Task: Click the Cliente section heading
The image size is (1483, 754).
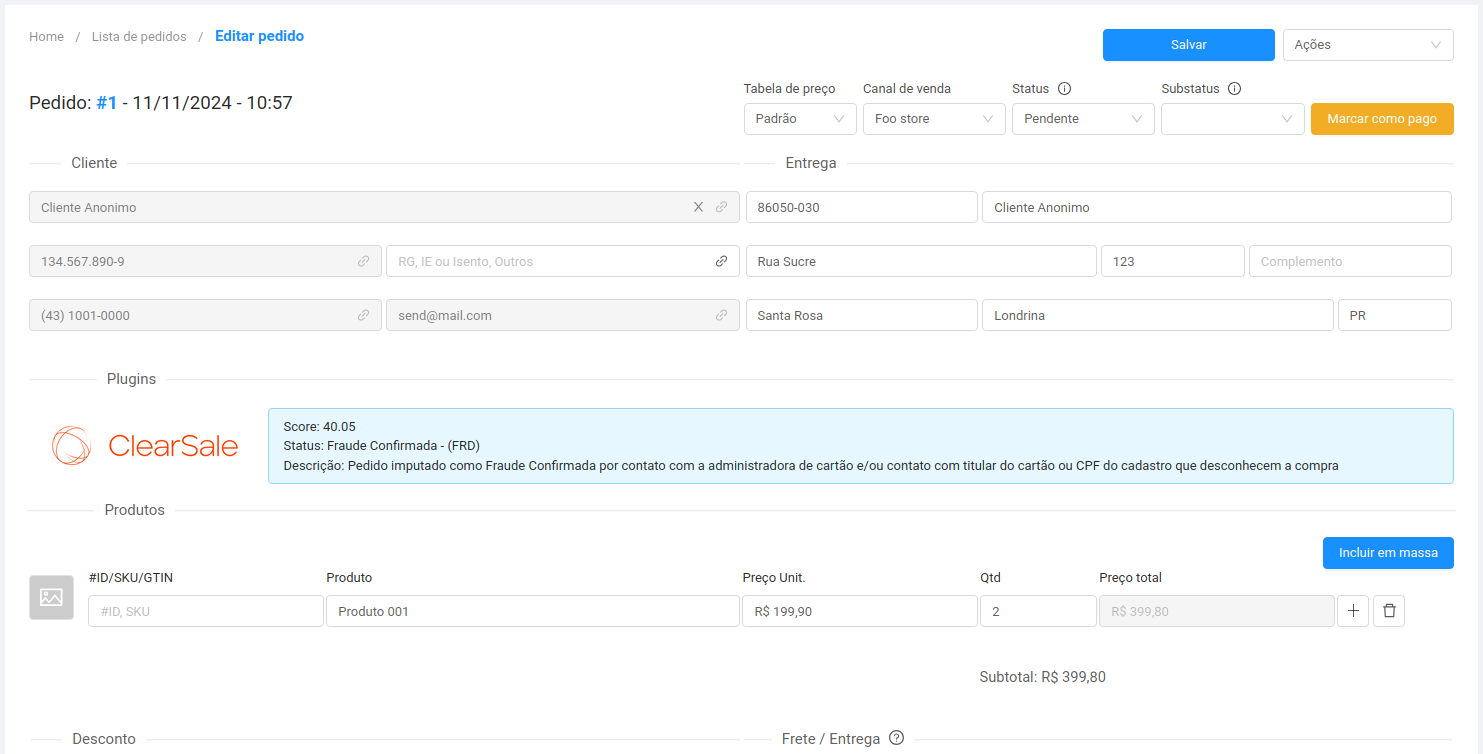Action: [x=94, y=163]
